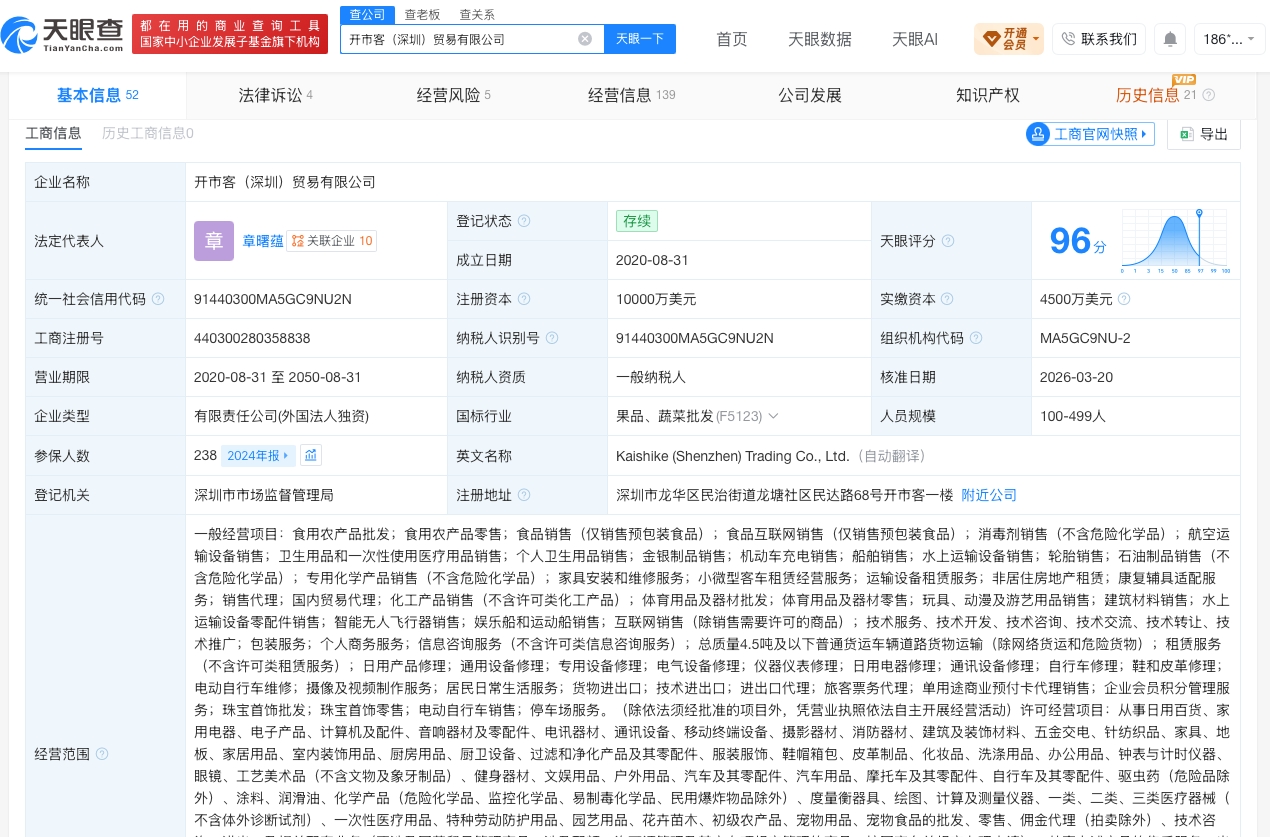The image size is (1270, 837).
Task: Click the help icon beside 组织机构代码
Action: point(976,338)
